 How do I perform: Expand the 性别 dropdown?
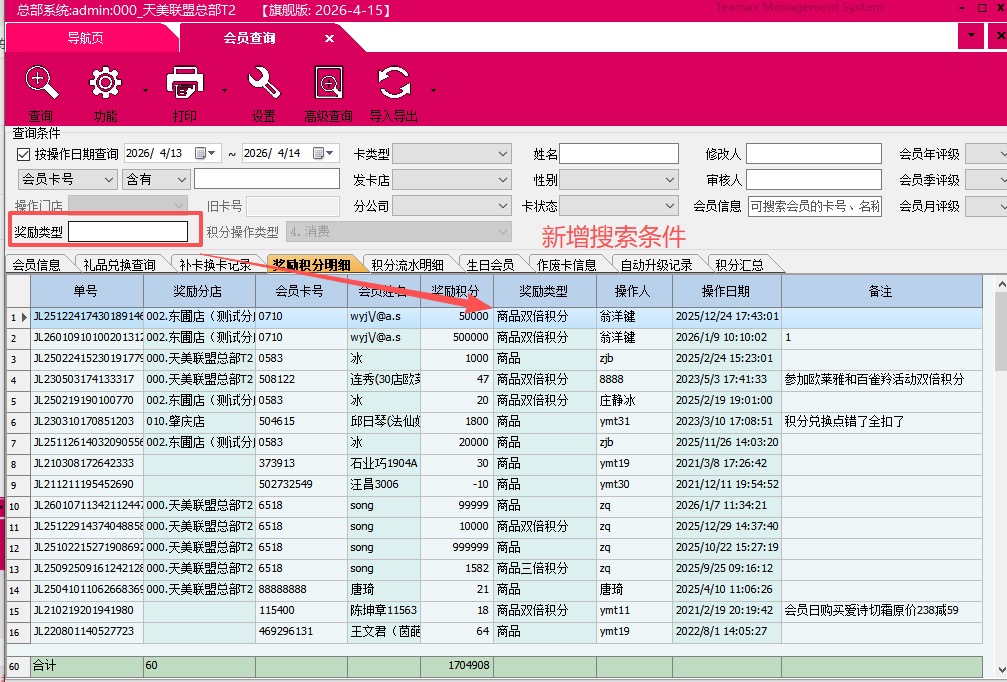[x=669, y=180]
